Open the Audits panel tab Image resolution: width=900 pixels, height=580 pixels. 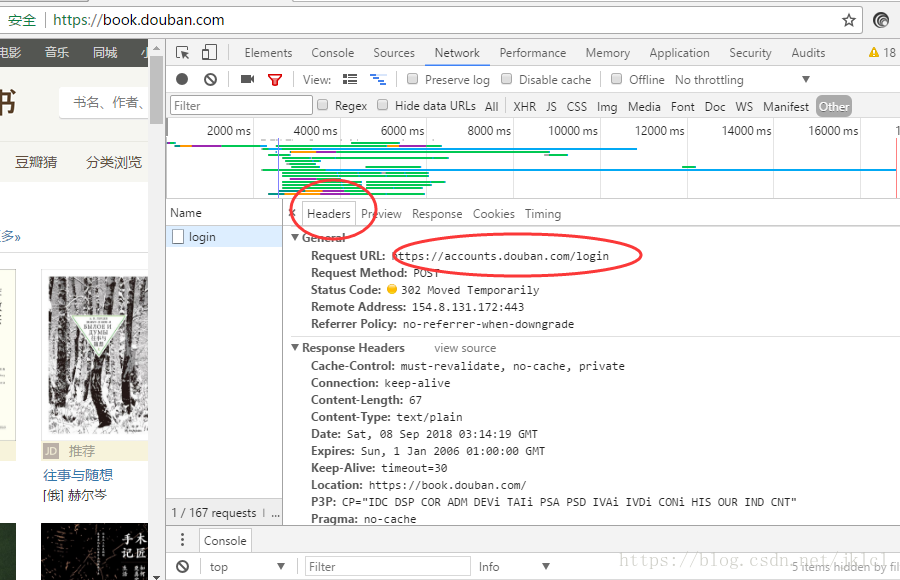pos(808,53)
